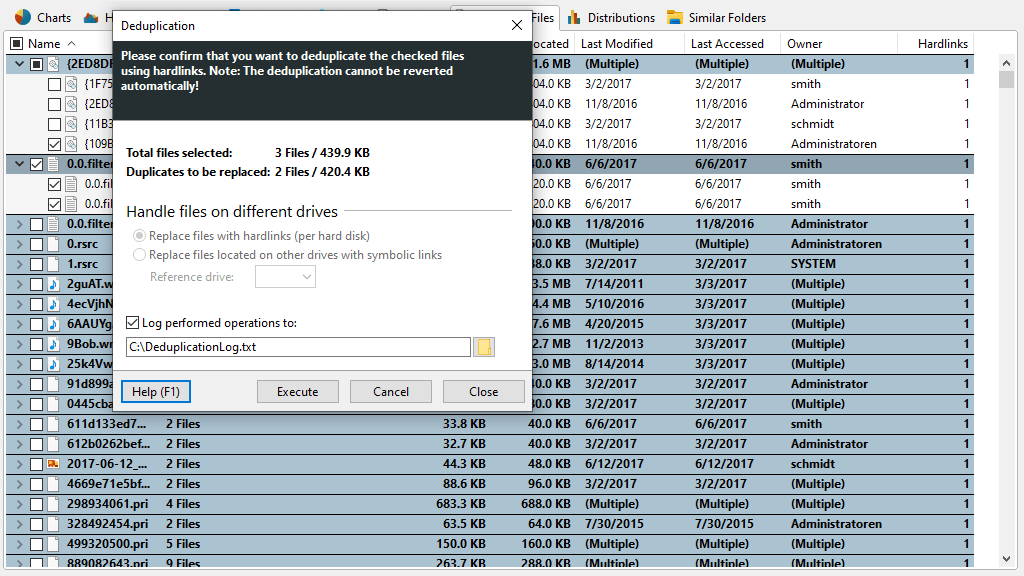Click the Similar Folders folder icon
Image resolution: width=1024 pixels, height=576 pixels.
(x=676, y=18)
